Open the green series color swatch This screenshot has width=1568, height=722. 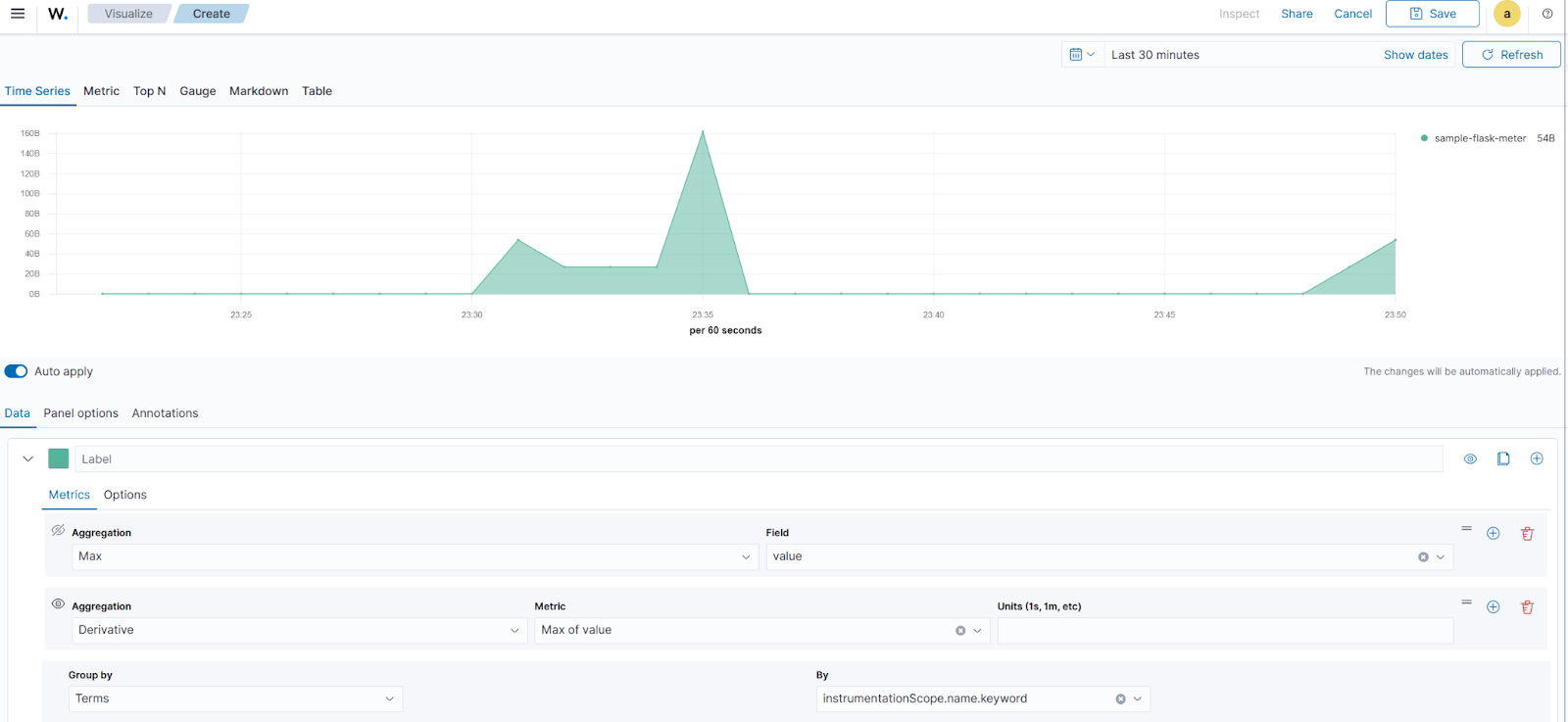59,458
